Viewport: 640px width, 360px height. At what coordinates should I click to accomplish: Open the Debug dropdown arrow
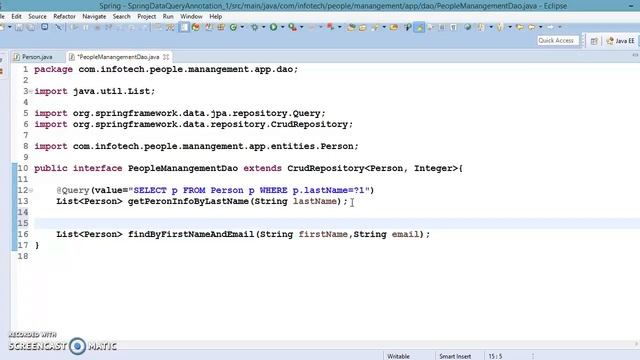[264, 27]
